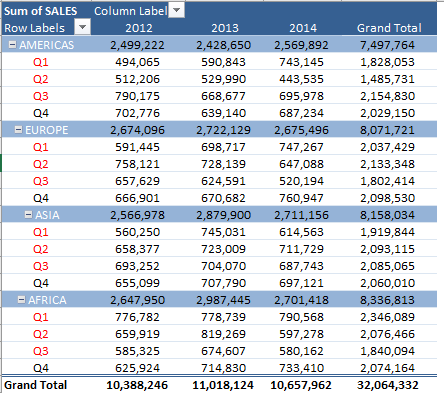The image size is (444, 393).
Task: Select AFRICA grand total 8,336,813
Action: pos(387,300)
